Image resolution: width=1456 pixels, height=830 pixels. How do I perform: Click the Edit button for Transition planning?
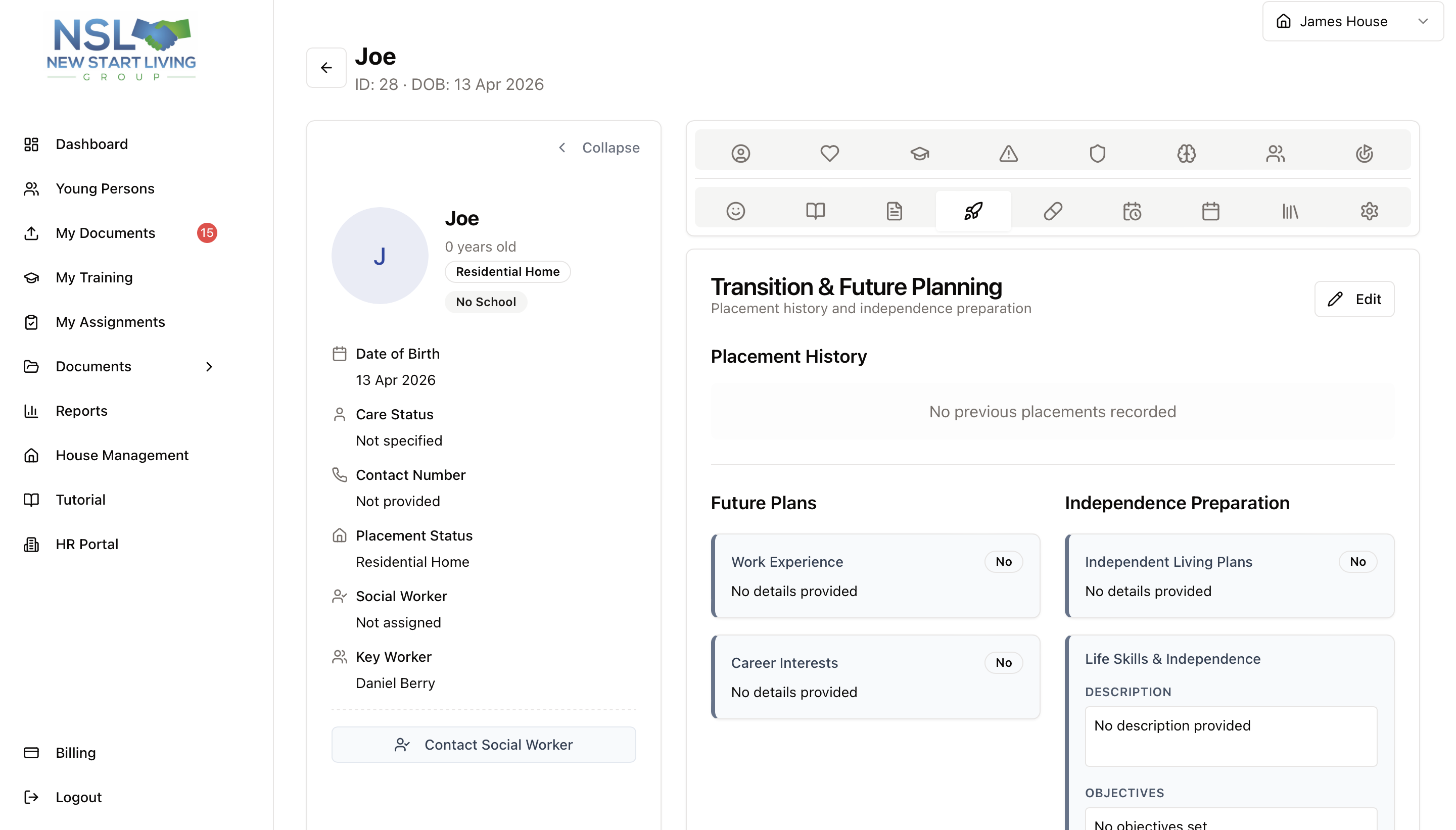point(1354,299)
